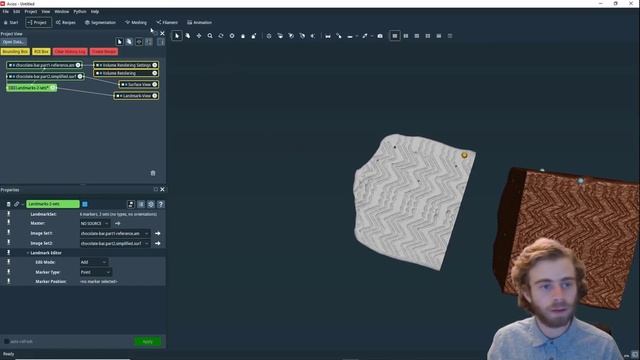Click the camera Snapshot icon in viewer toolbar
Image resolution: width=640 pixels, height=360 pixels.
380,36
